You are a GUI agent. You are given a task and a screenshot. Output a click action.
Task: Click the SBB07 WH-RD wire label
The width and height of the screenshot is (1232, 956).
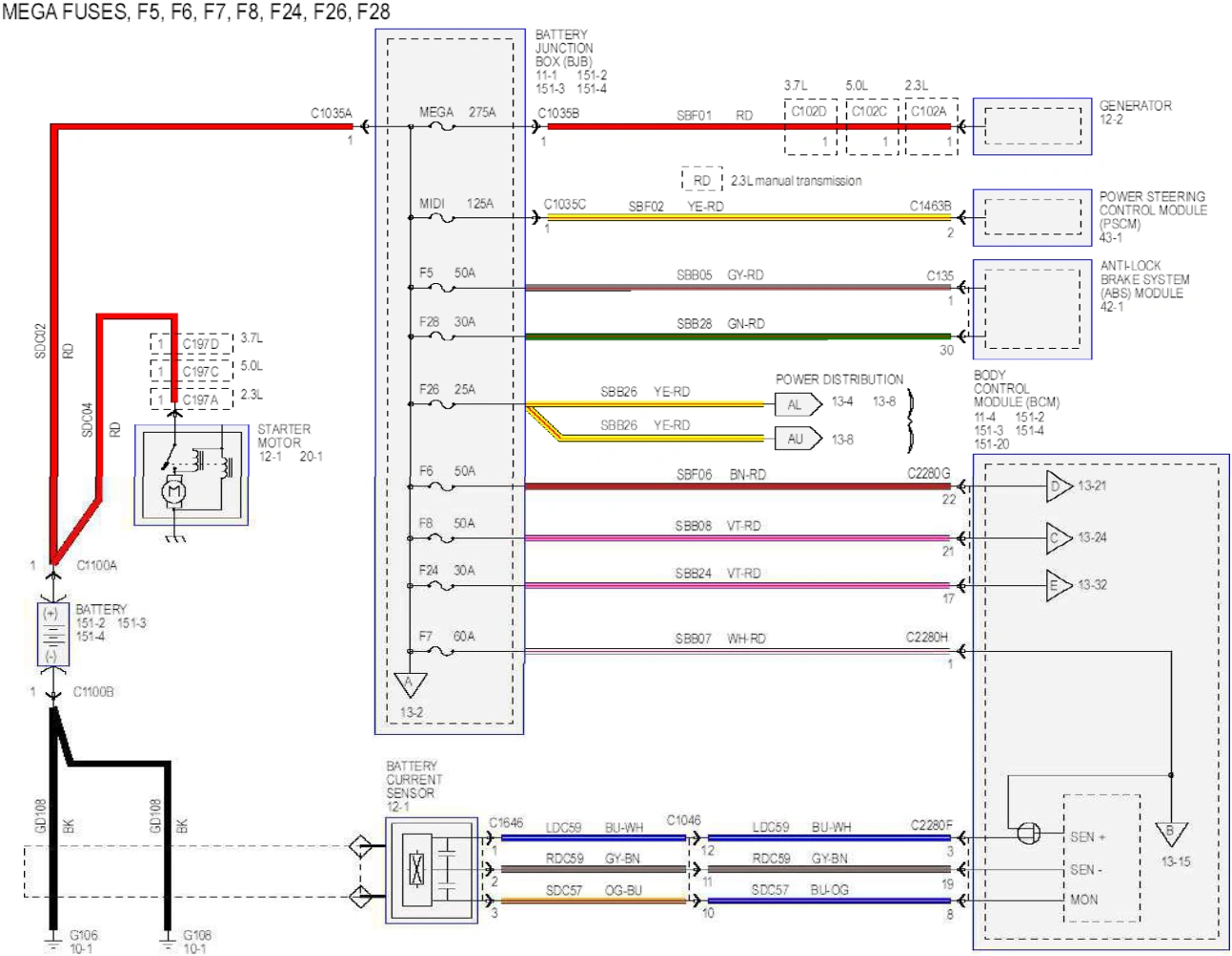coord(720,639)
